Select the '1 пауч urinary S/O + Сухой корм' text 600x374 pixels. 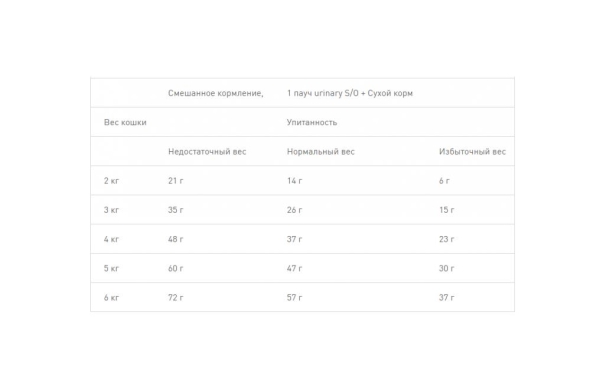tap(350, 93)
